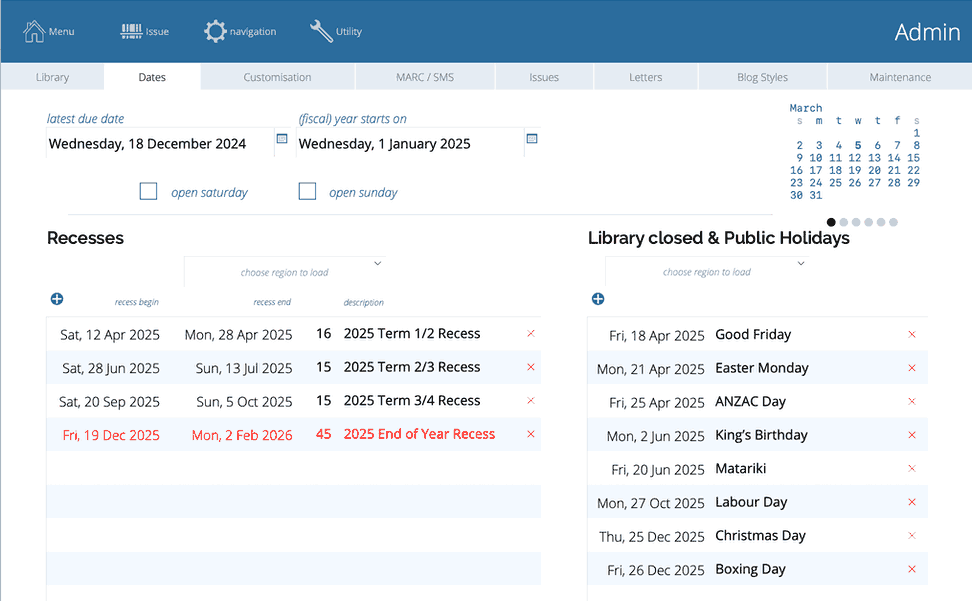Open the navigation gear icon
Viewport: 972px width, 601px height.
[x=215, y=31]
